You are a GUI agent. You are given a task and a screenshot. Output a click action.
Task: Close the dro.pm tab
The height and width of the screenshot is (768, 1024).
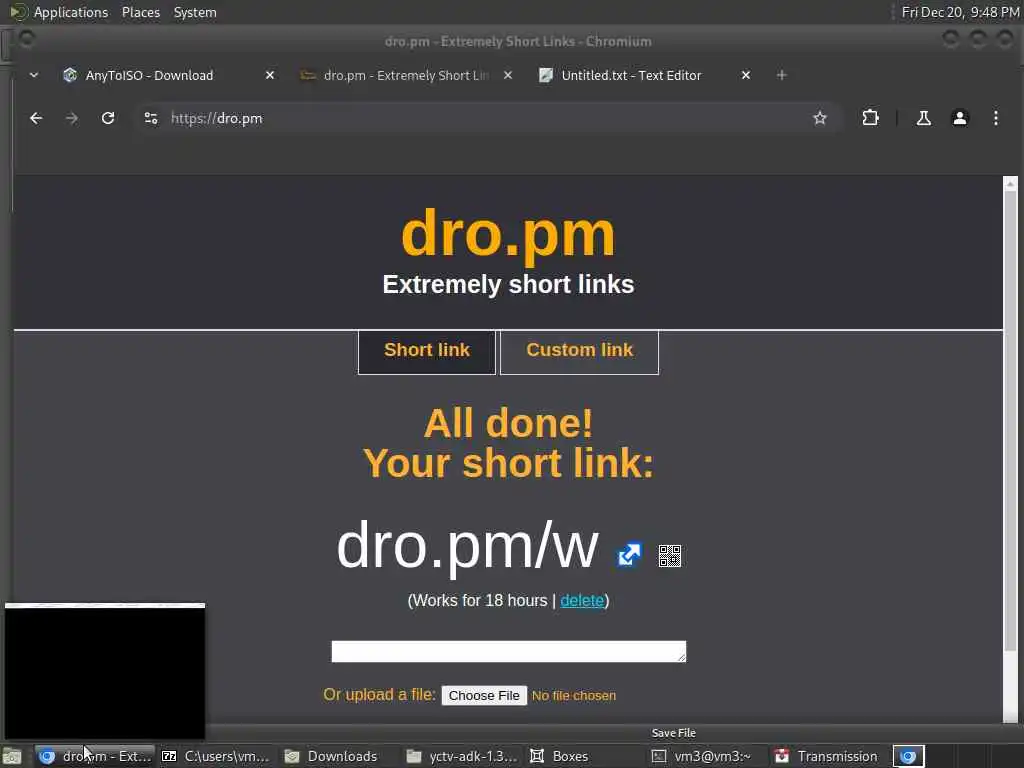tap(507, 75)
